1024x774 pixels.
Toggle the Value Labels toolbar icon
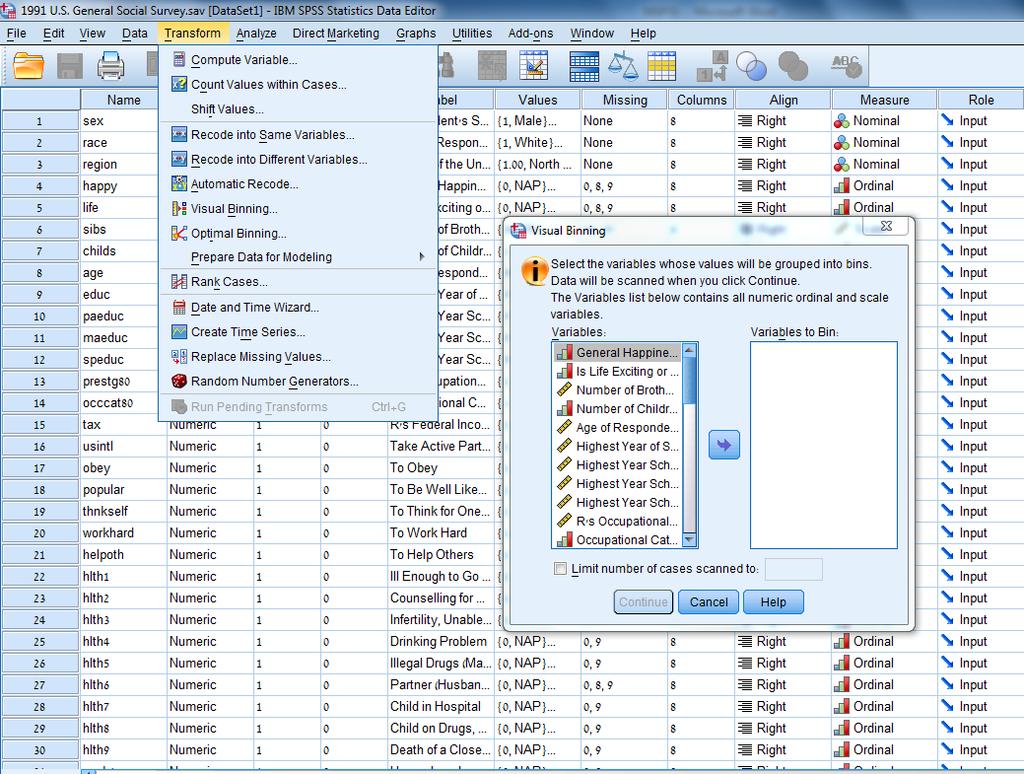712,66
